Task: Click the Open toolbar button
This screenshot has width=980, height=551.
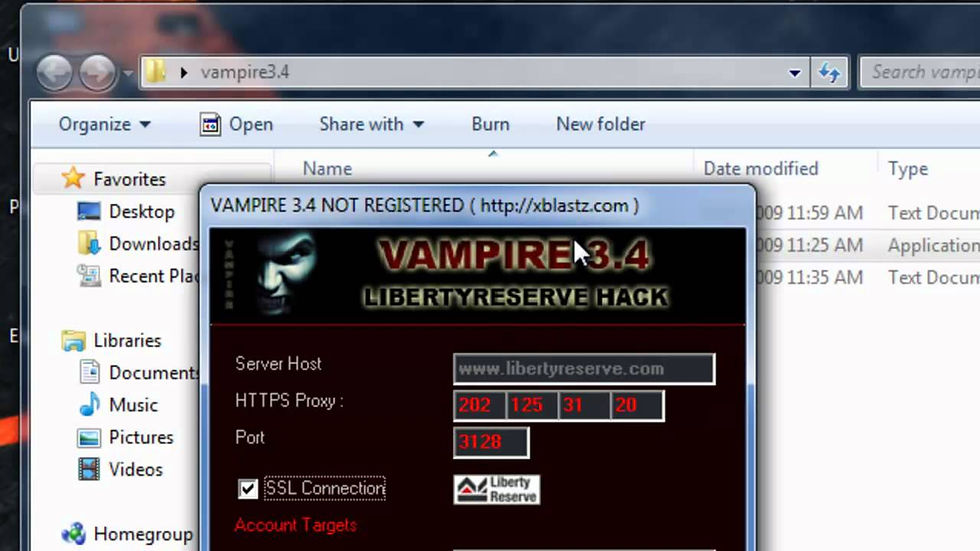Action: tap(236, 124)
